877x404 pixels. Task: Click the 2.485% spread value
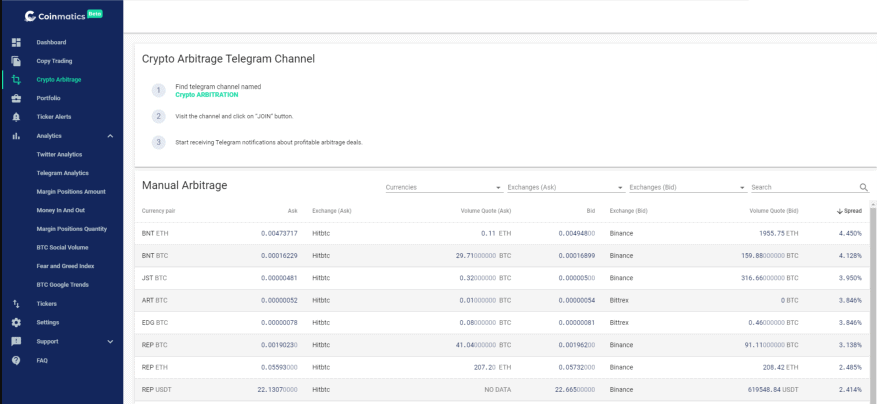click(x=850, y=368)
